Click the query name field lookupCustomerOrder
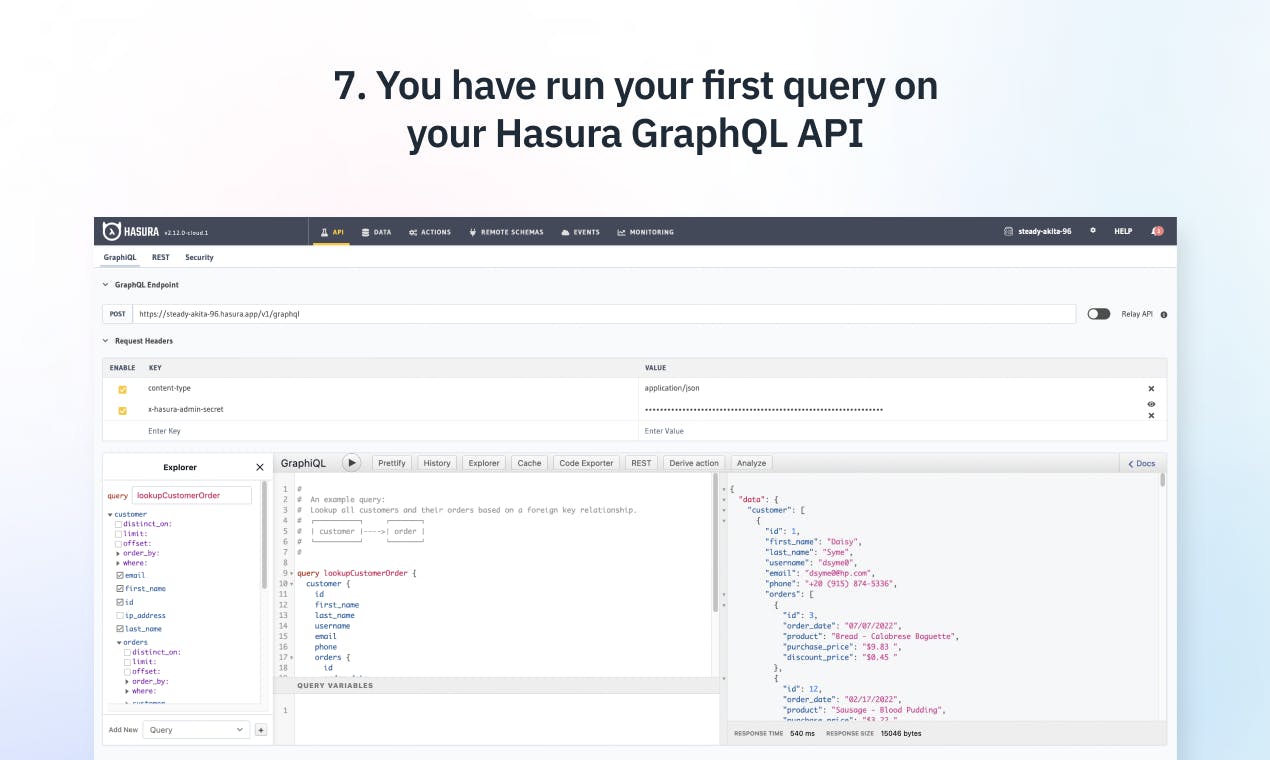1270x760 pixels. (192, 495)
